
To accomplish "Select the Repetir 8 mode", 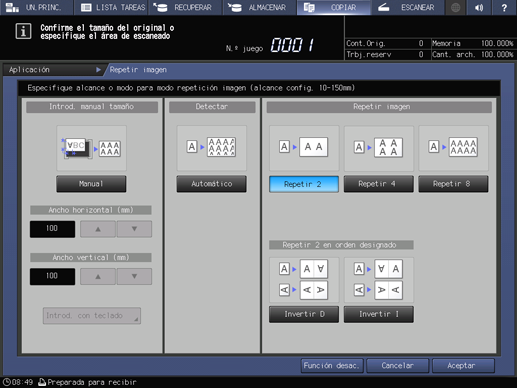I will pos(453,184).
